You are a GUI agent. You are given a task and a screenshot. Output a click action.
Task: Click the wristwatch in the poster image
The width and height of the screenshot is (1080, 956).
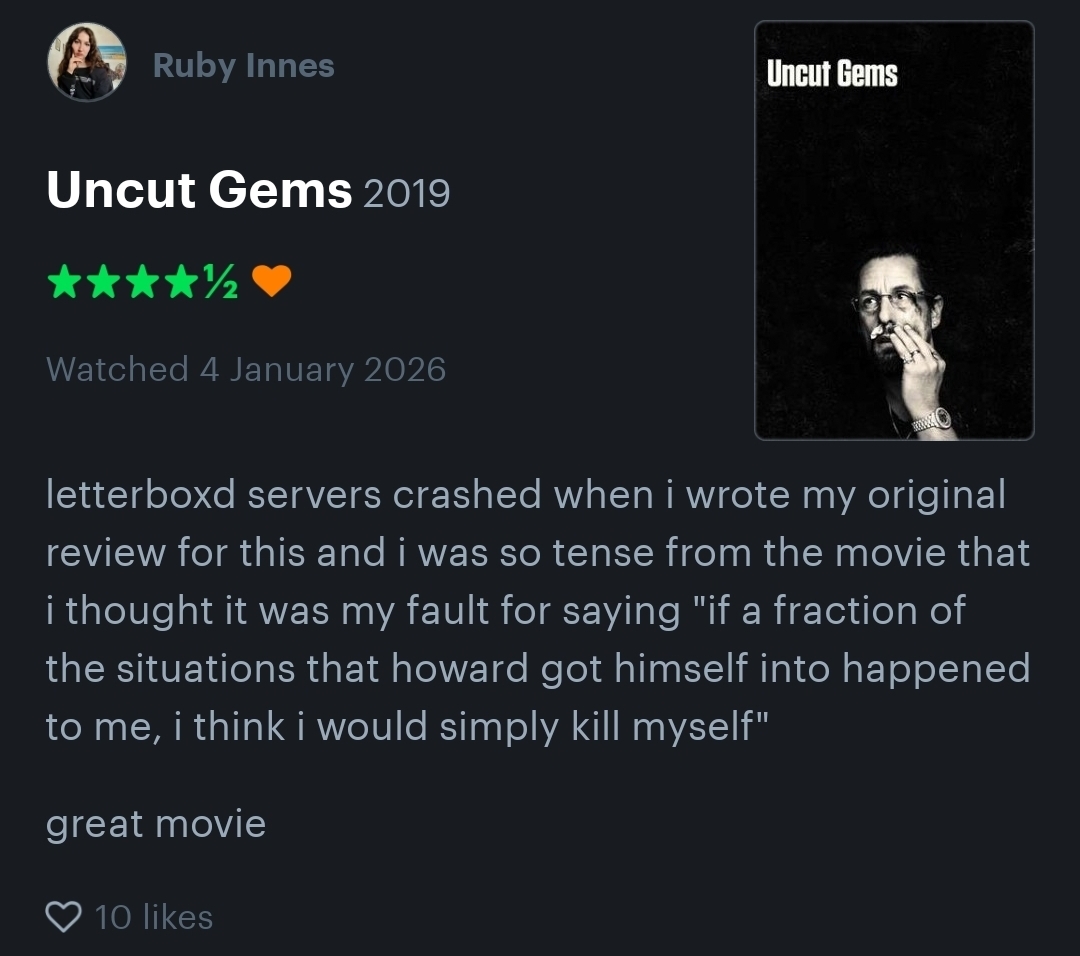pyautogui.click(x=930, y=418)
